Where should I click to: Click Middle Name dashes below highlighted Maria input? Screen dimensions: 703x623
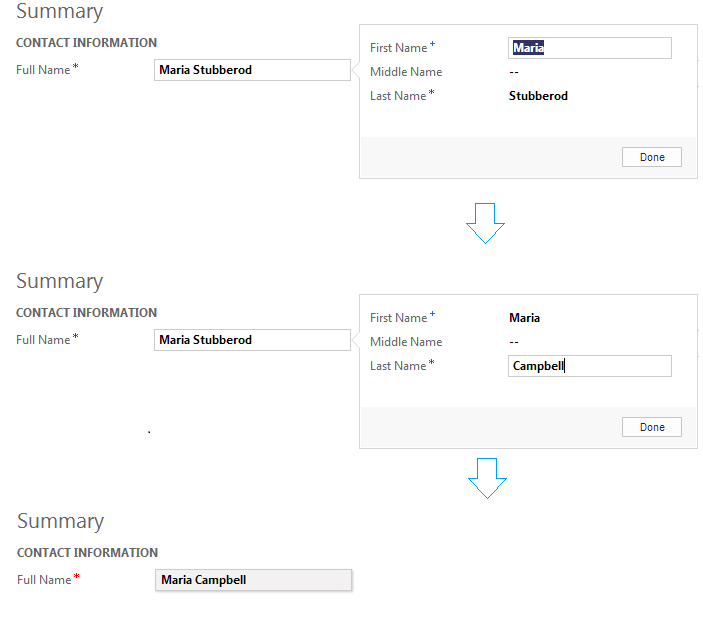[514, 72]
